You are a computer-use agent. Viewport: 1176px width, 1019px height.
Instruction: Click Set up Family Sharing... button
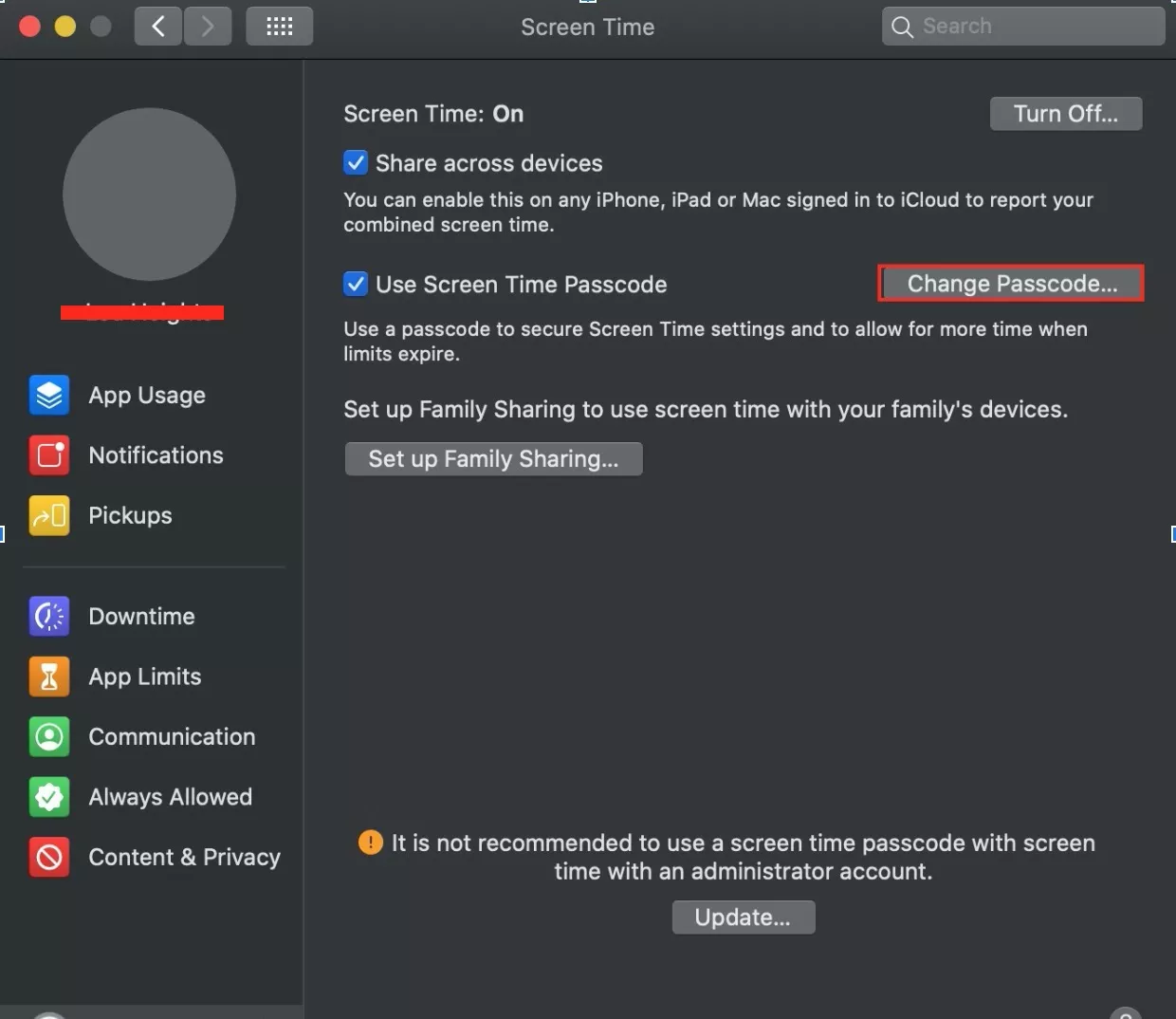493,459
